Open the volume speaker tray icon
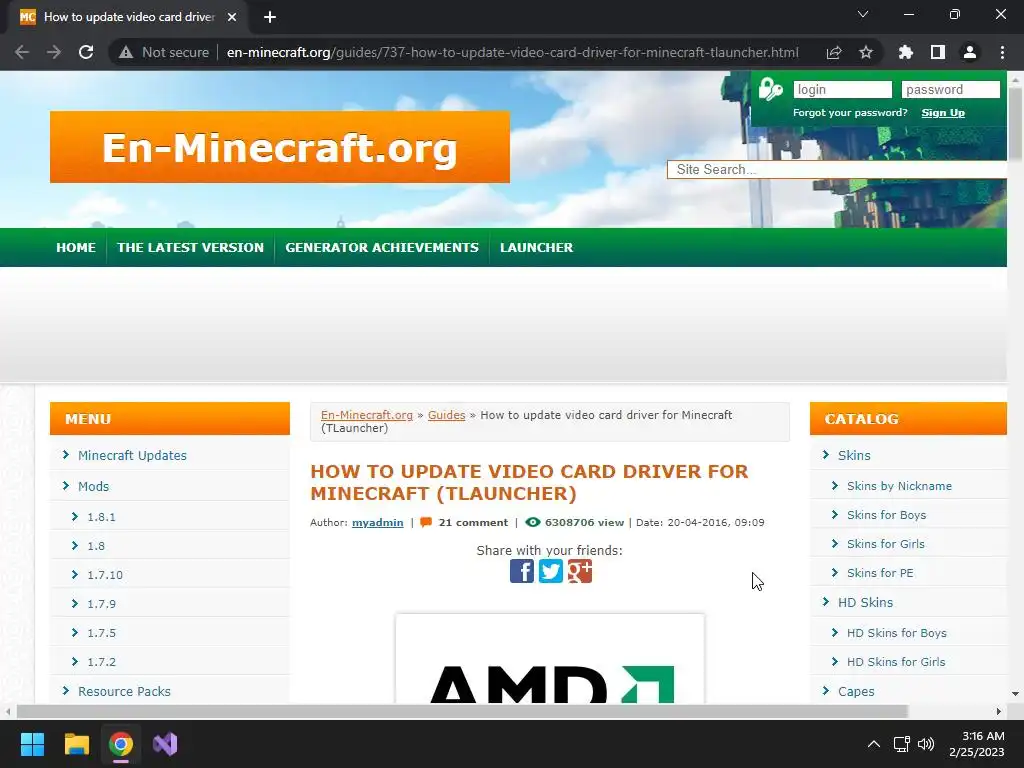The width and height of the screenshot is (1024, 768). pyautogui.click(x=926, y=744)
